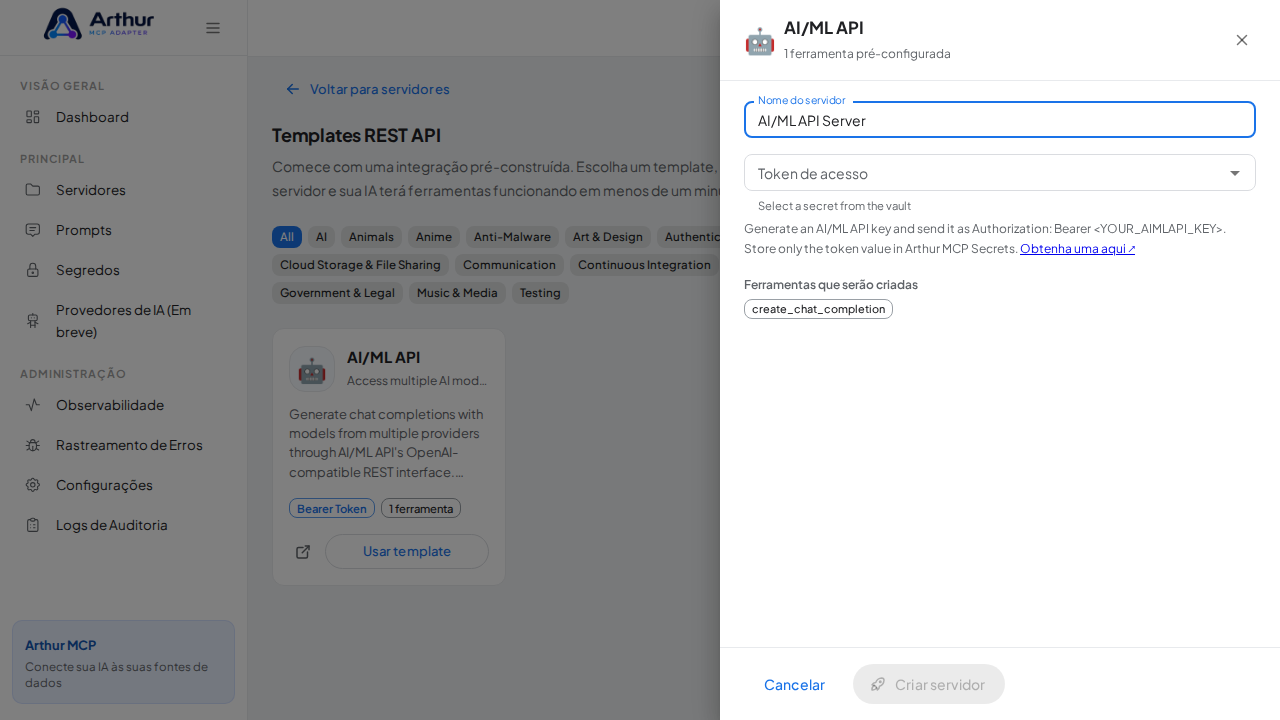Screen dimensions: 1280x720
Task: Select the Art & Design filter chip
Action: (608, 237)
